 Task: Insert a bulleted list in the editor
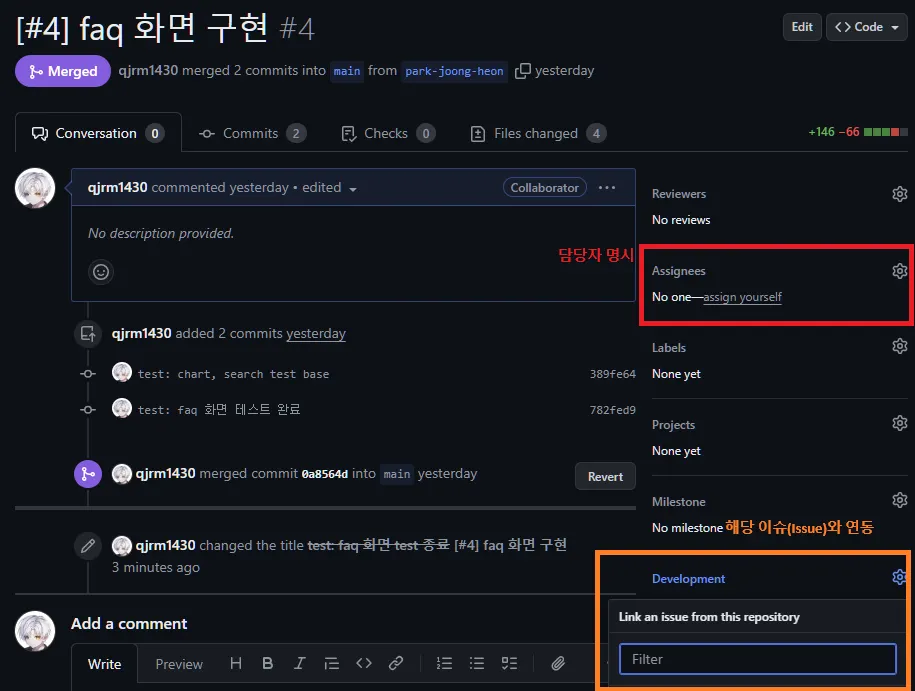477,663
